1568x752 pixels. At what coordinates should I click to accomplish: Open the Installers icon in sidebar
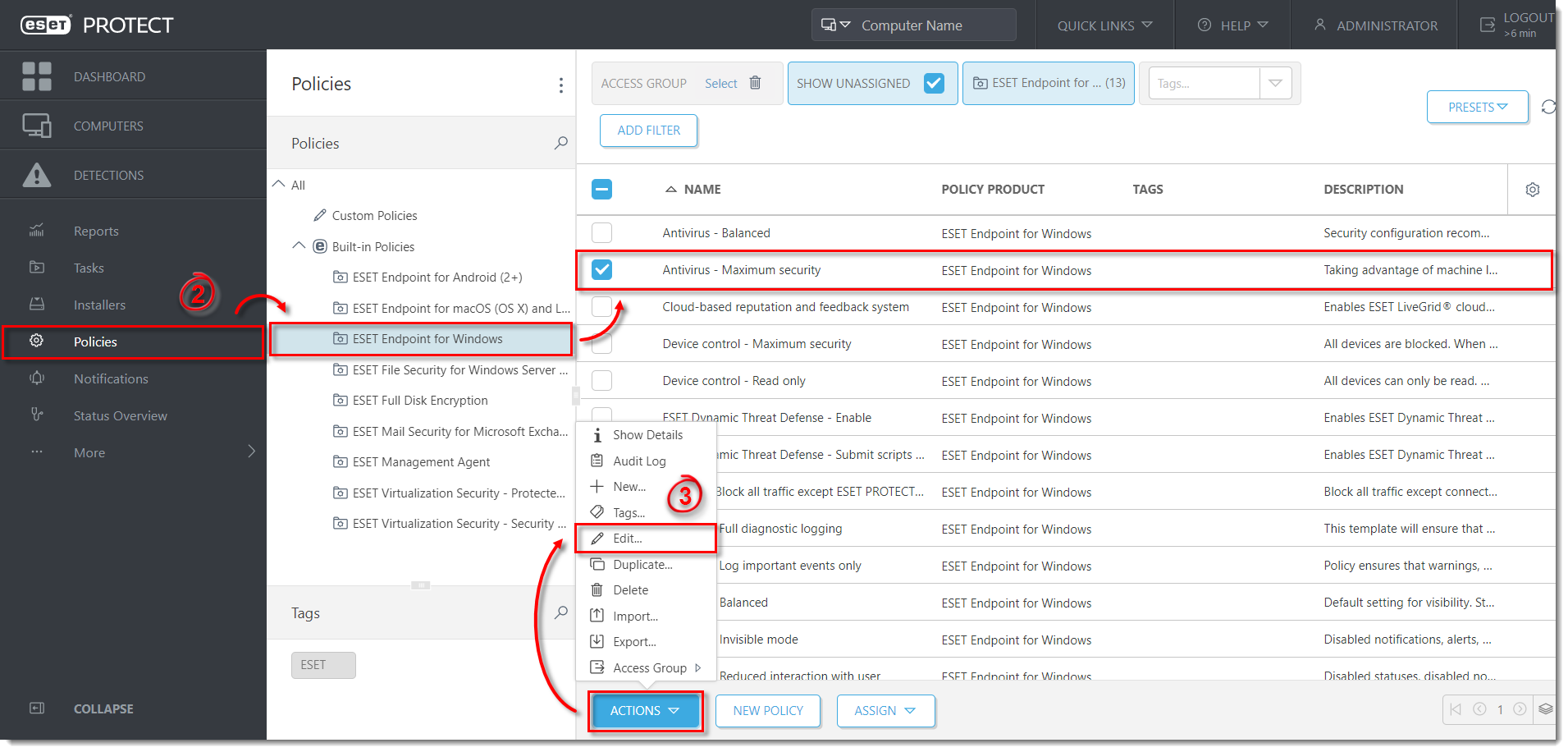pos(37,305)
